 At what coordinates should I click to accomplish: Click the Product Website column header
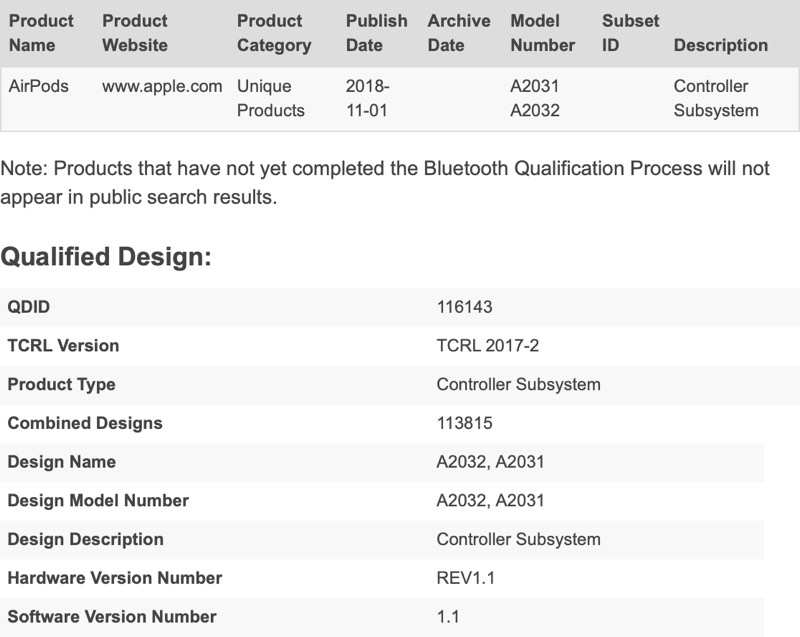click(x=135, y=32)
